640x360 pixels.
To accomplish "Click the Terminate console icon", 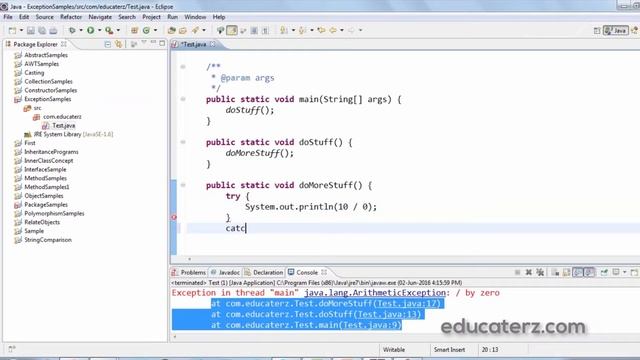I will 518,272.
